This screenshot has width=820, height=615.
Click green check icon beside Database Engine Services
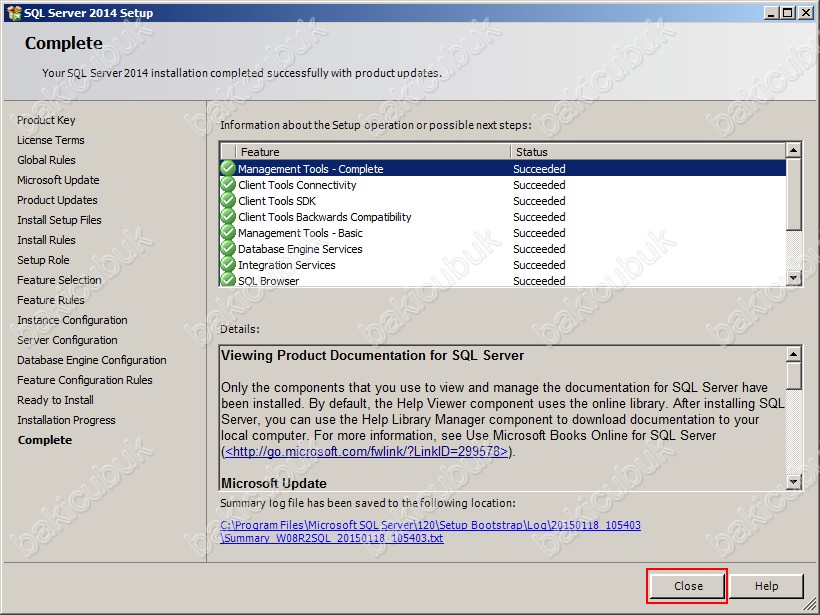click(x=228, y=249)
